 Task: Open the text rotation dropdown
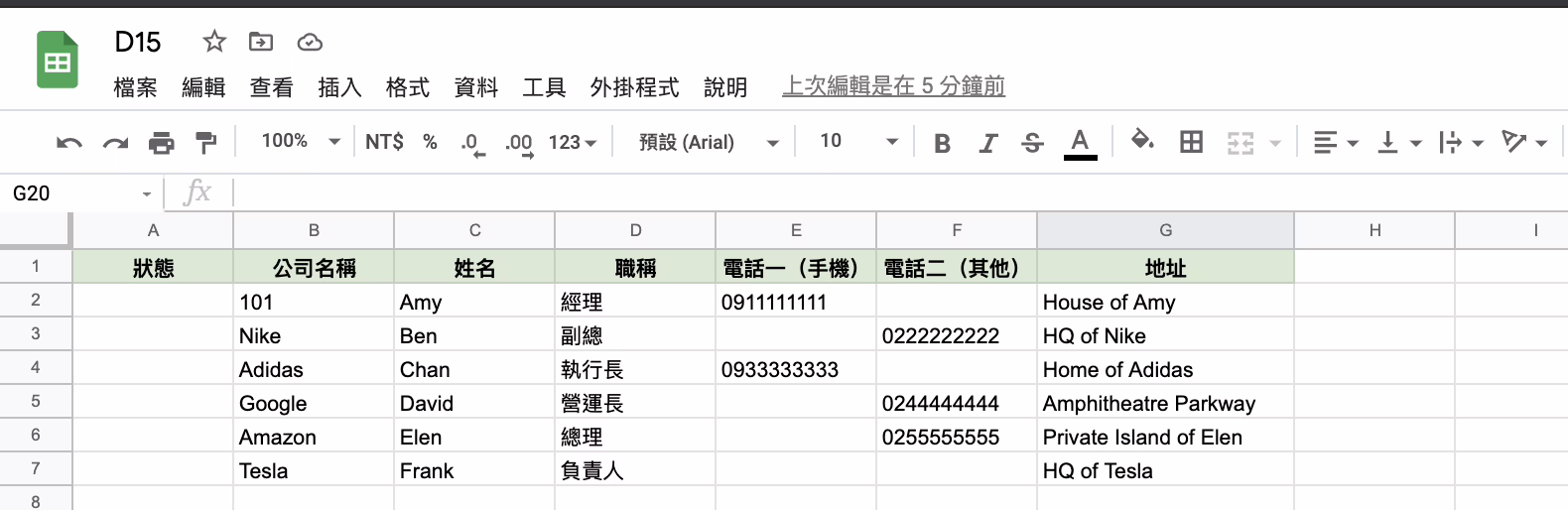(x=1524, y=143)
